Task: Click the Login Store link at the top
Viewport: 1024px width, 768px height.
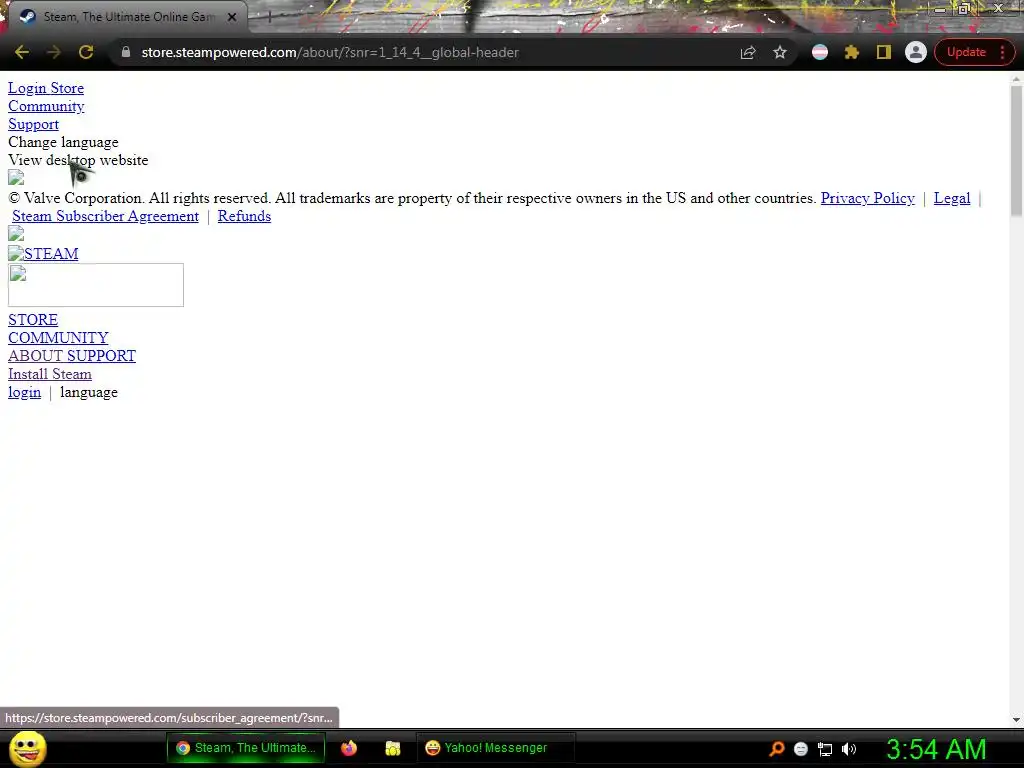Action: coord(46,88)
